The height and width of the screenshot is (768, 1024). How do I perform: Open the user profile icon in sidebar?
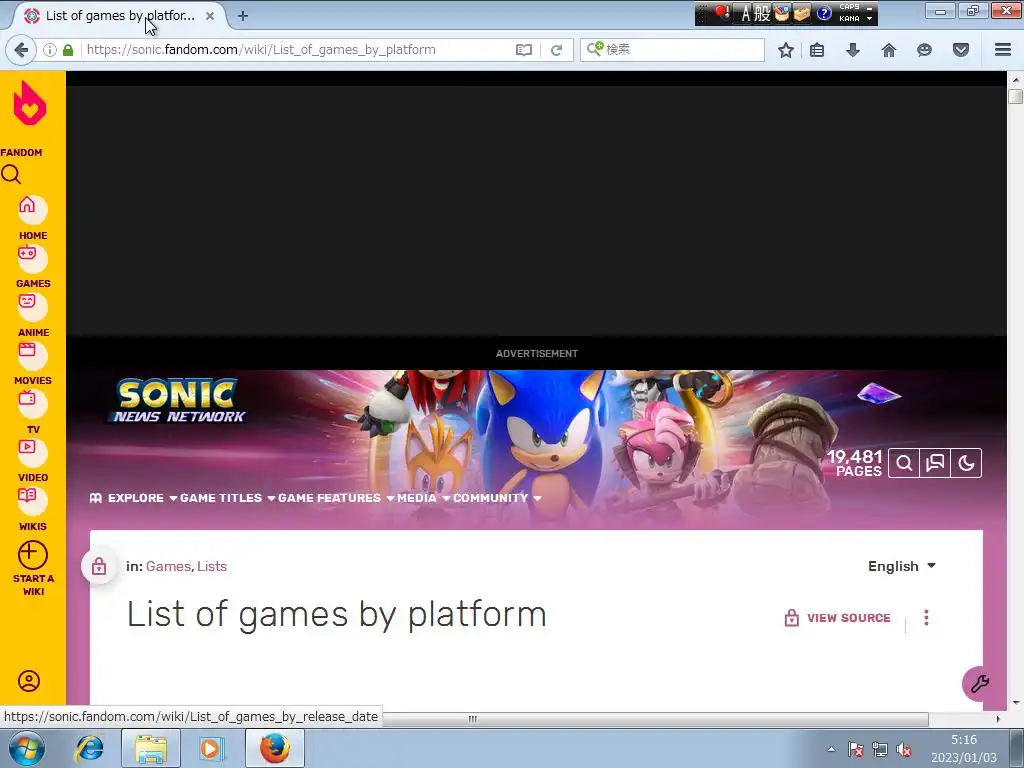(x=29, y=681)
